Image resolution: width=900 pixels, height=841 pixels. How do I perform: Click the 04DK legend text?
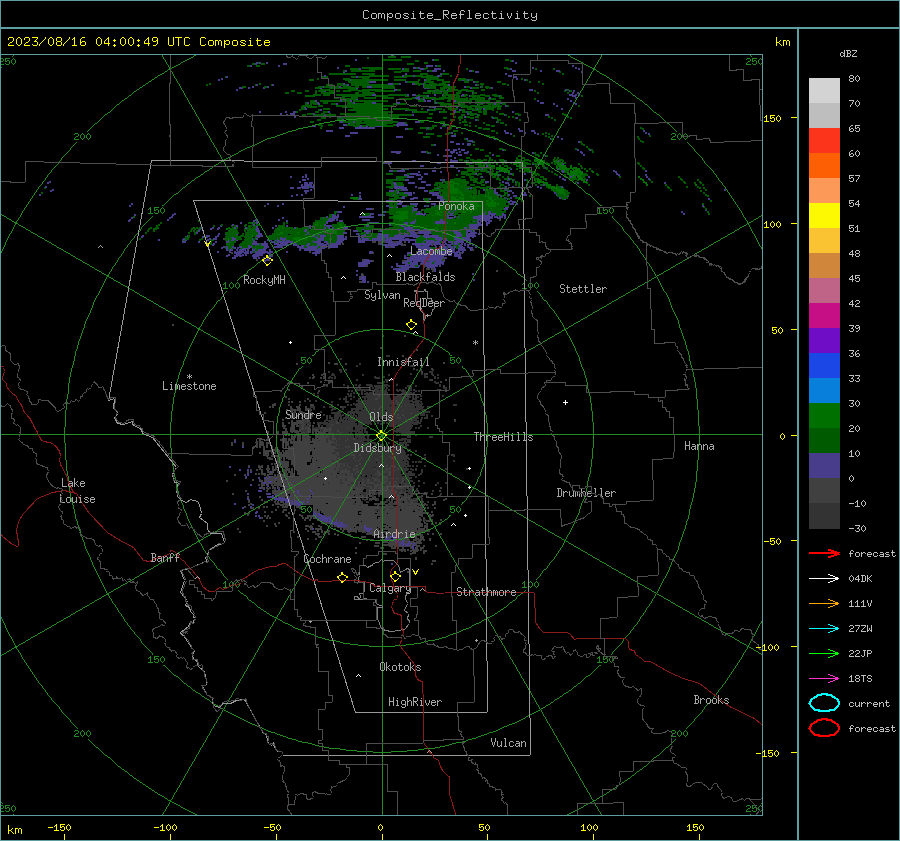click(x=860, y=578)
